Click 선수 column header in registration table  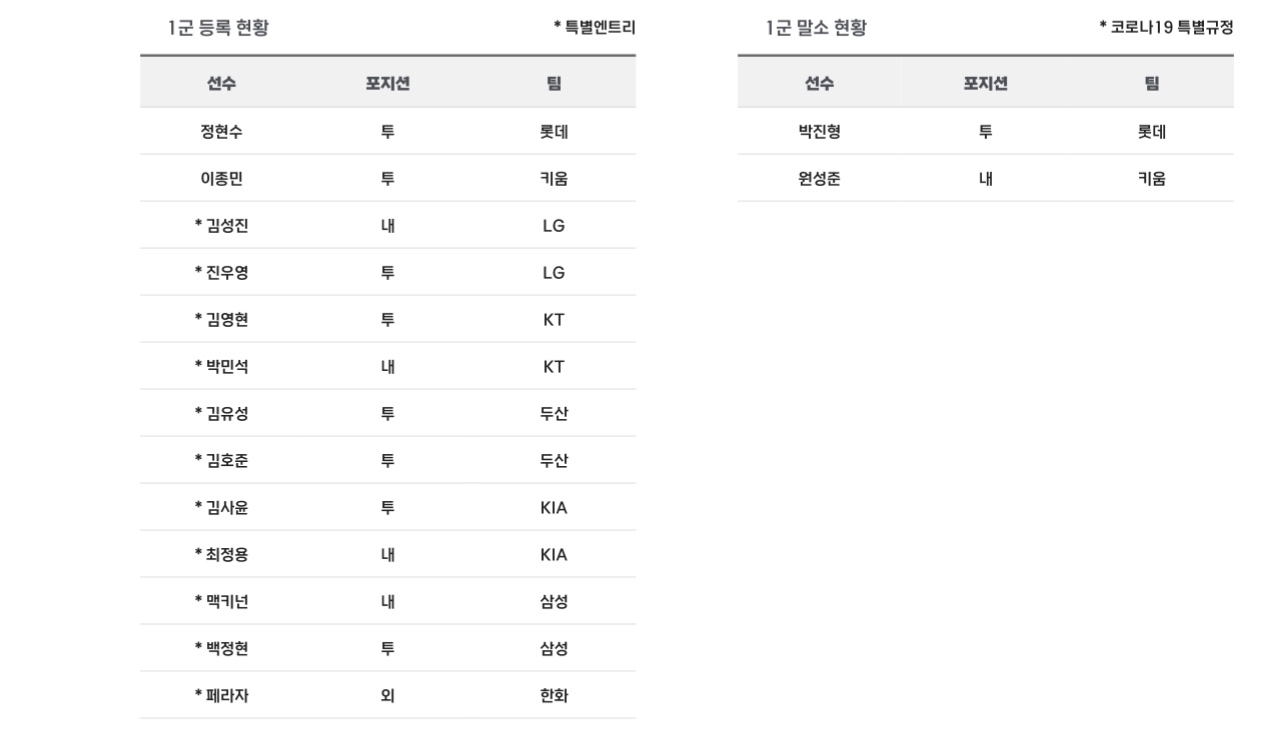[x=221, y=84]
